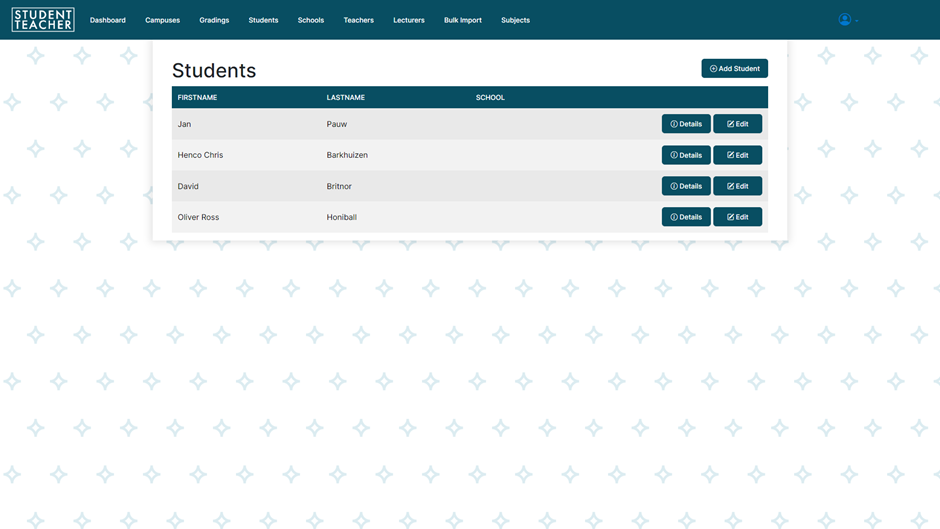Select the last name 'Britnor'
Image resolution: width=940 pixels, height=529 pixels.
339,186
